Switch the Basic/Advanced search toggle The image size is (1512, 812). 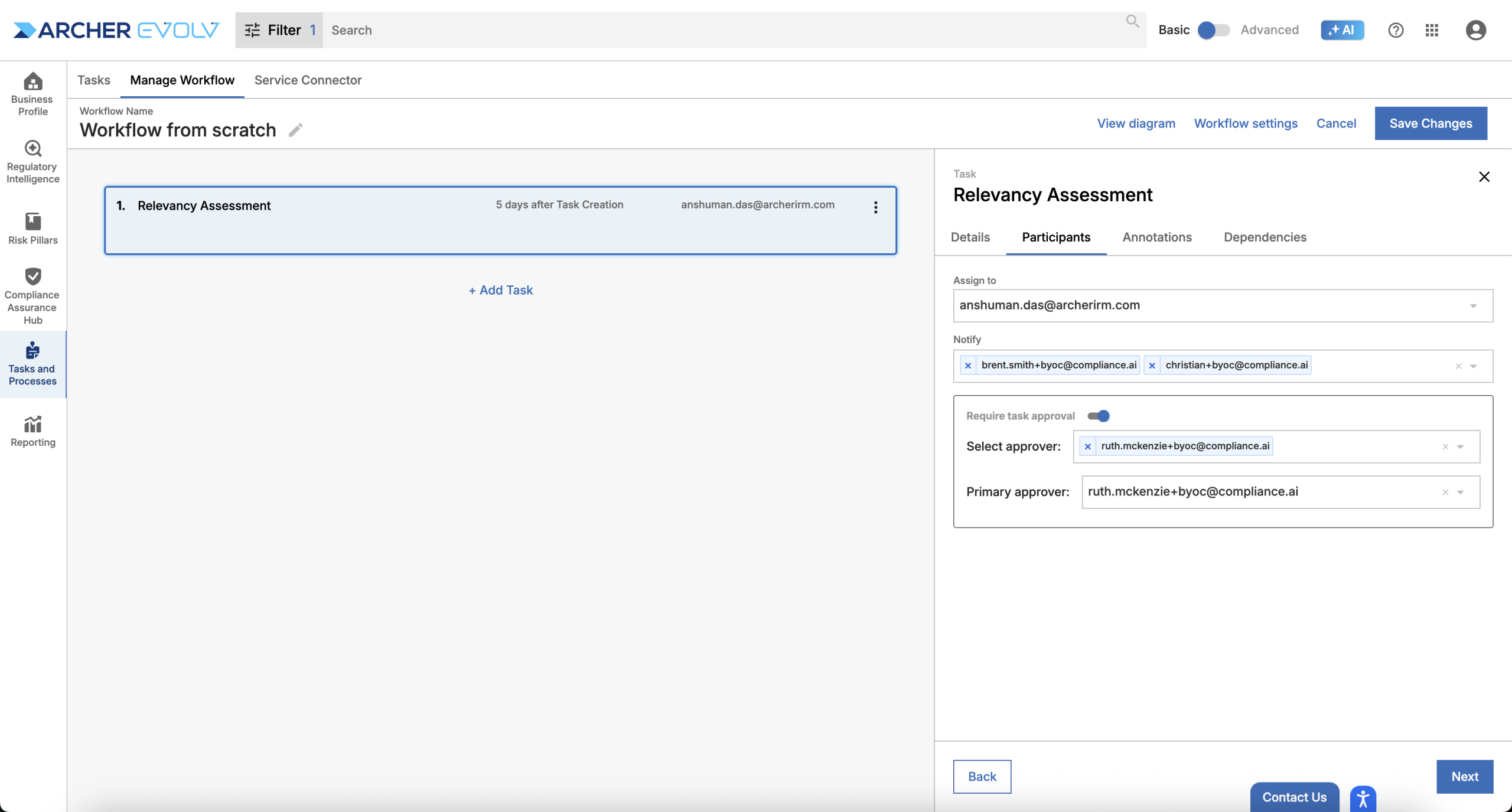pos(1213,30)
